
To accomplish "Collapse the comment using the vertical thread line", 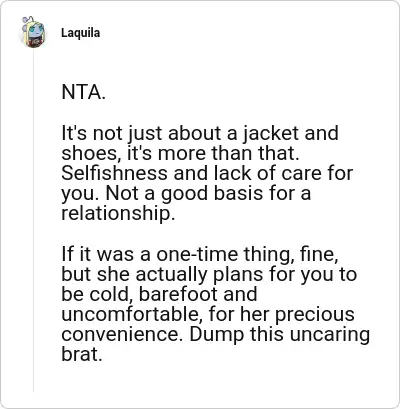I will point(33,220).
